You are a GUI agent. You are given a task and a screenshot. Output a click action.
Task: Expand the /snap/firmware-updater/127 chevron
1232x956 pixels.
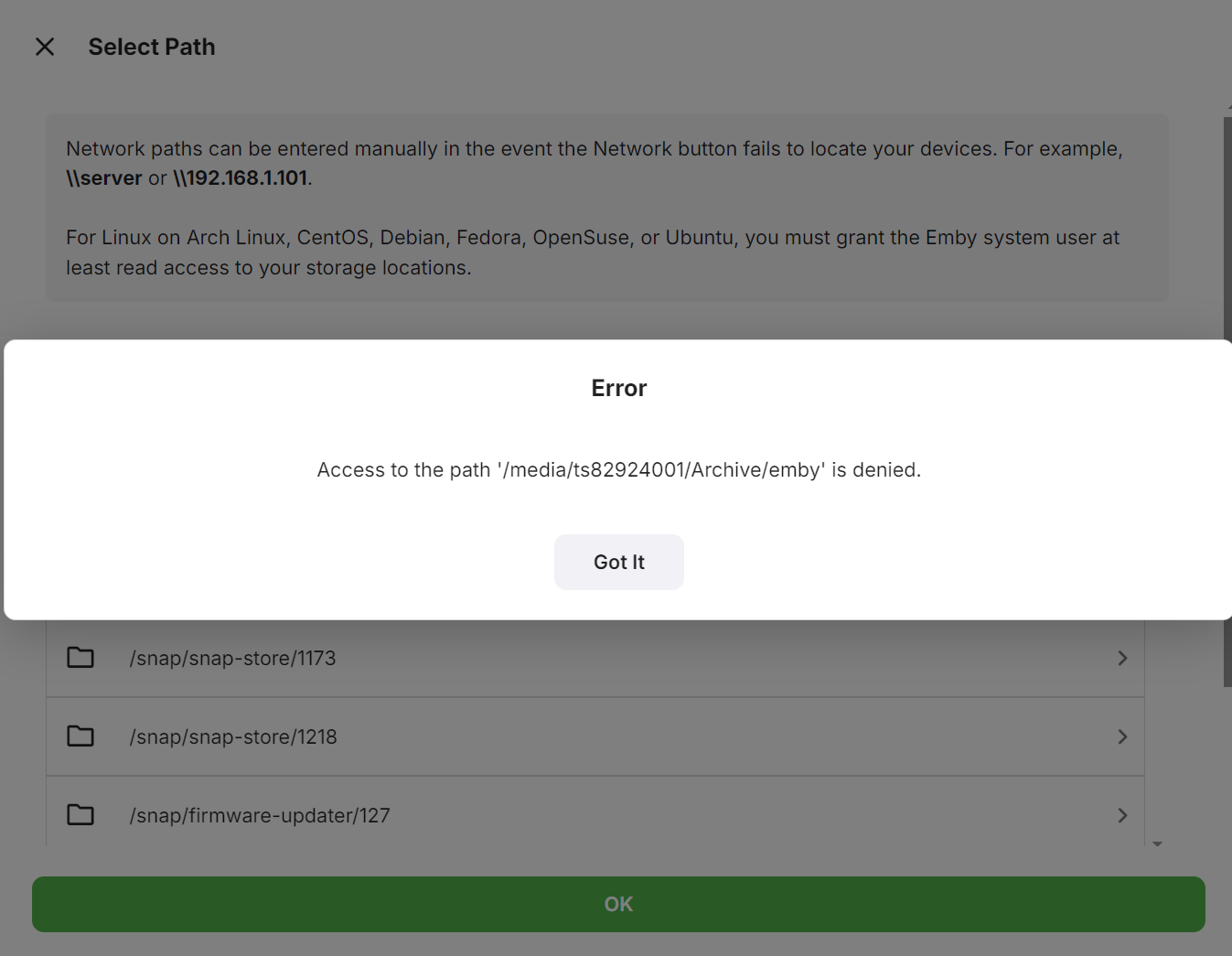[1122, 815]
